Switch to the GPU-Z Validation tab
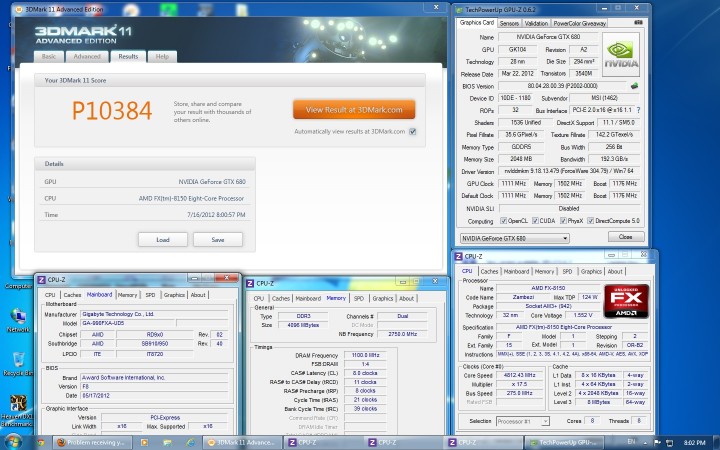 point(536,23)
